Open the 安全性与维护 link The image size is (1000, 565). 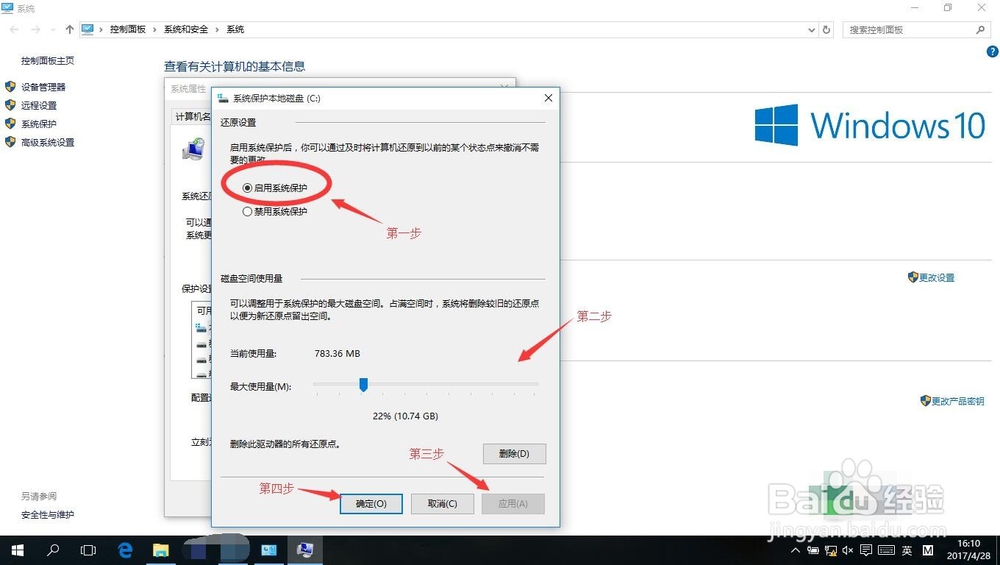47,515
